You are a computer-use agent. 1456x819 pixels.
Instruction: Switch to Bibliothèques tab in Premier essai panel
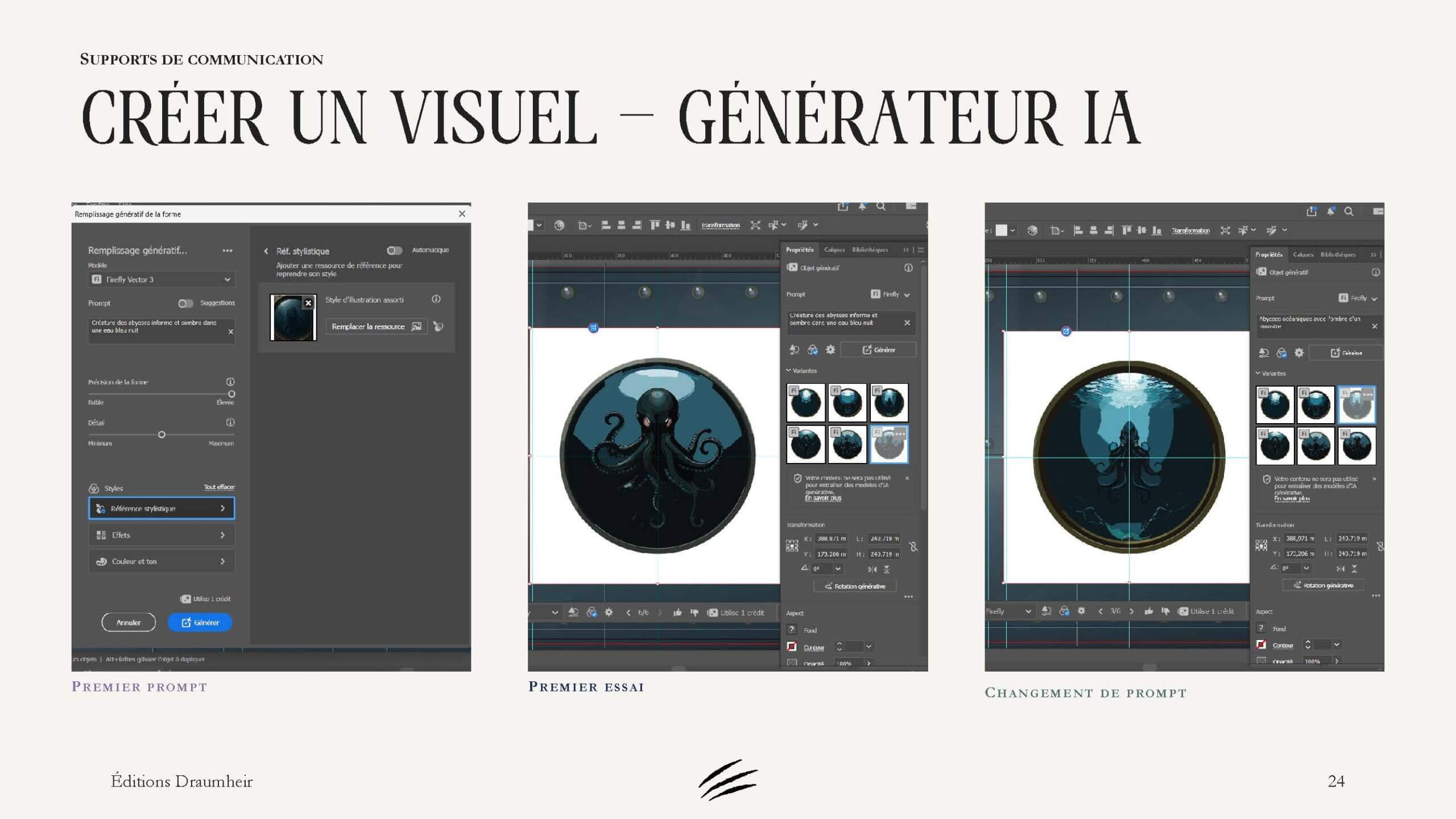870,250
